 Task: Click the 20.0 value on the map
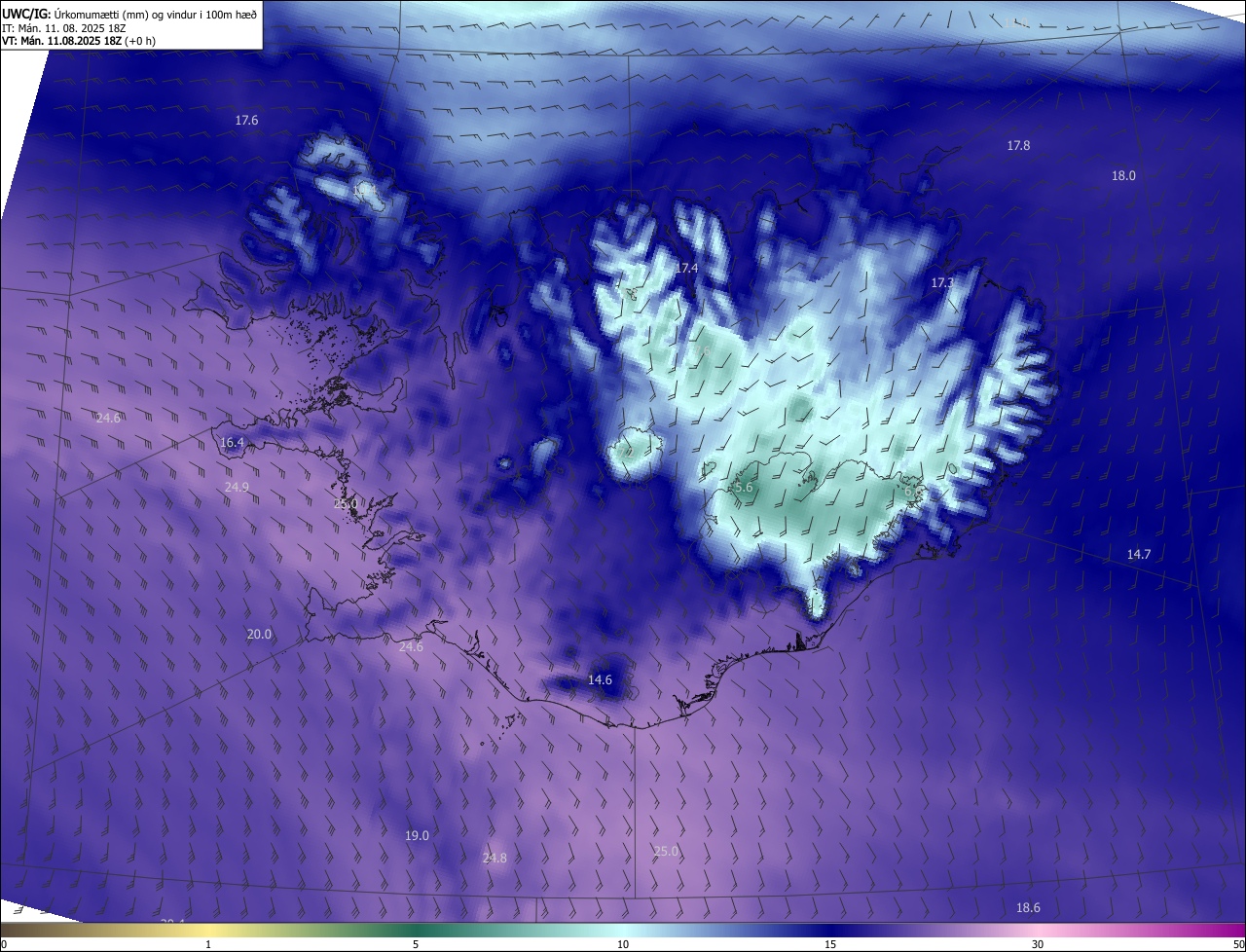[x=259, y=634]
